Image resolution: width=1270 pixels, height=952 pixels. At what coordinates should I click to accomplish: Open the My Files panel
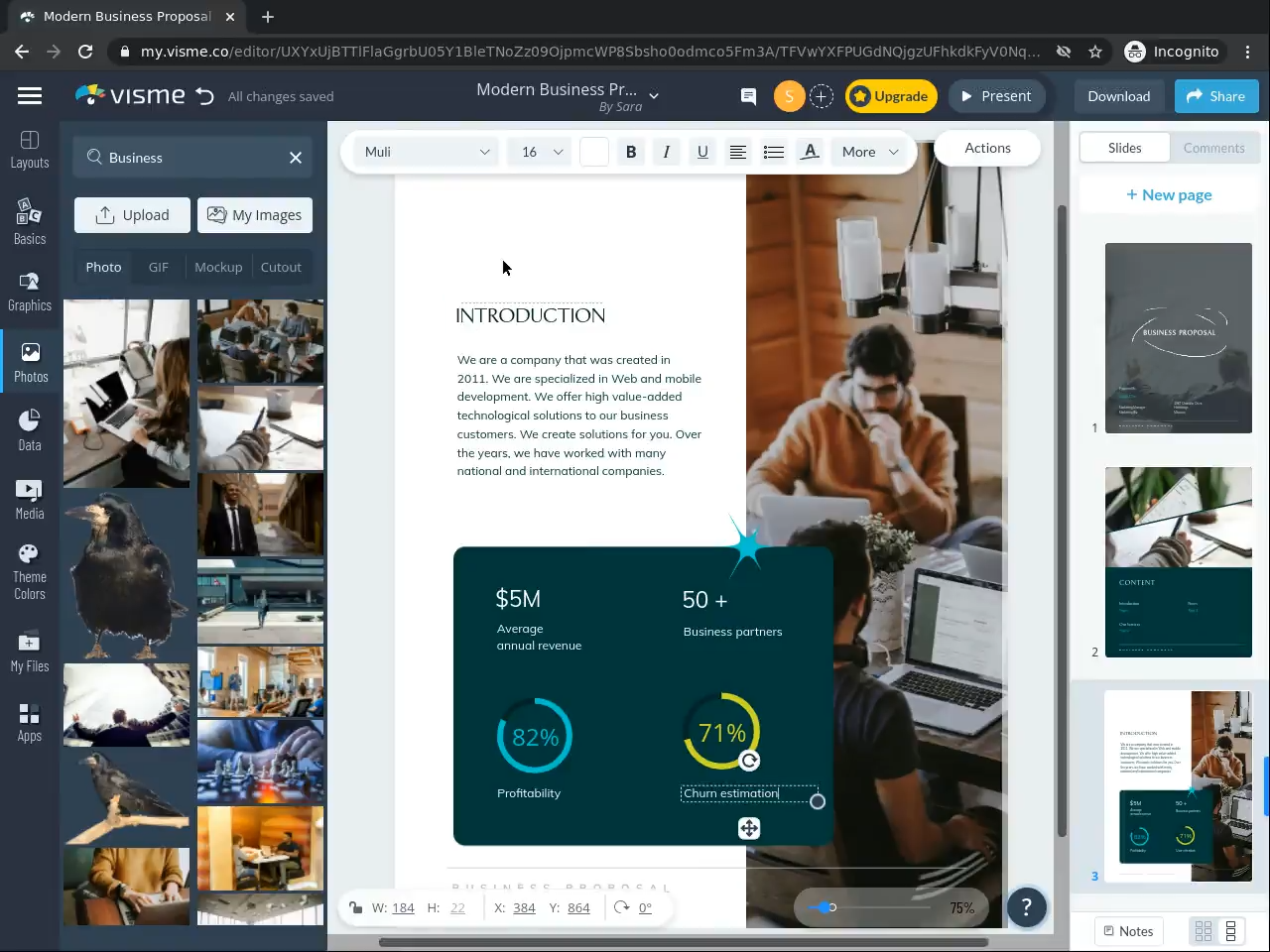pyautogui.click(x=30, y=652)
